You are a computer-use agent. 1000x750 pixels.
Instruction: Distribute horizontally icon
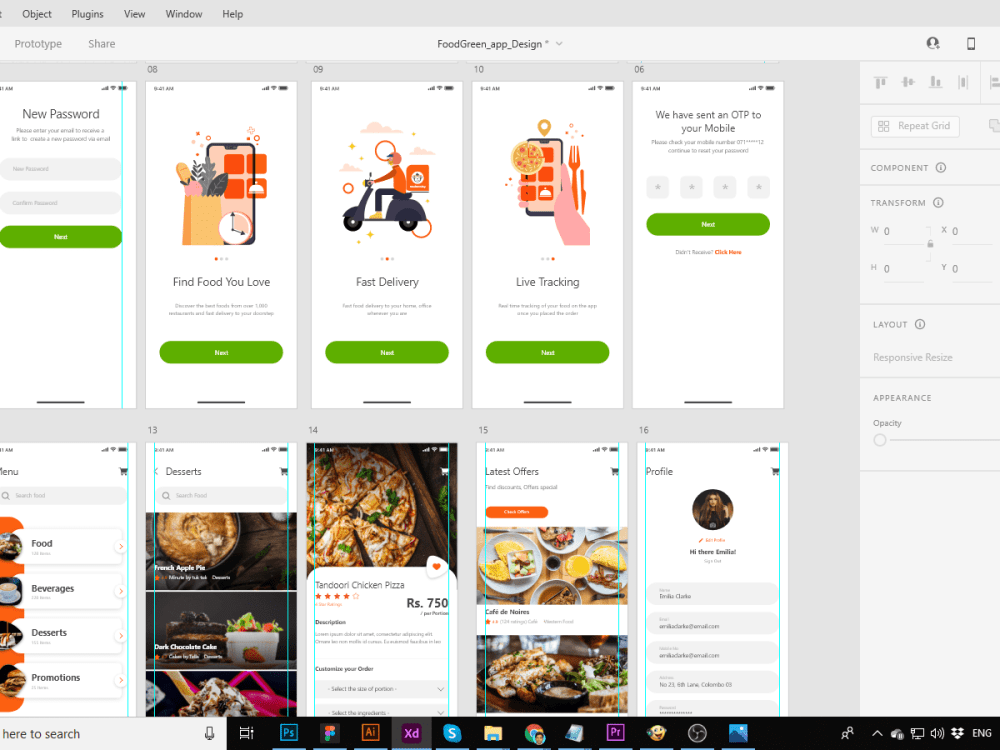coord(963,82)
